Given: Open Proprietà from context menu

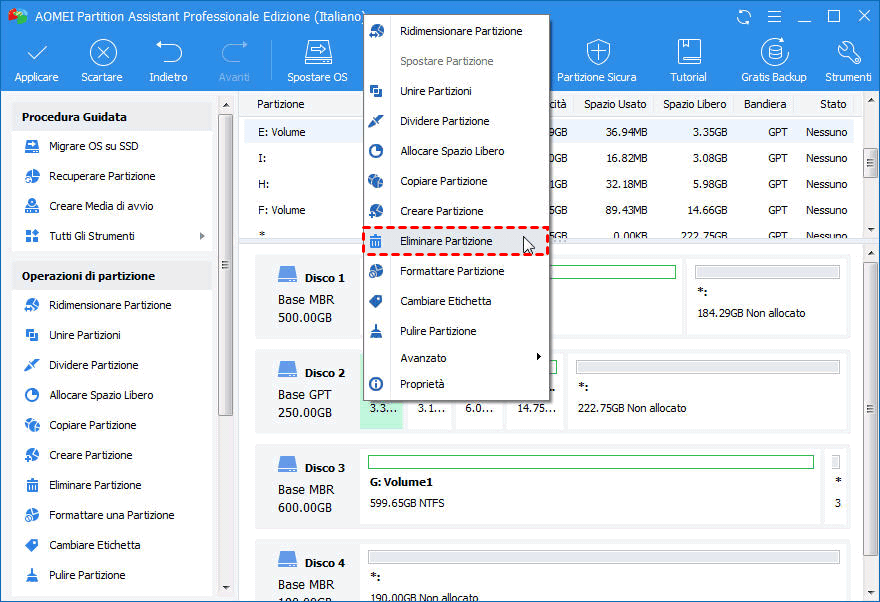Looking at the screenshot, I should [456, 384].
